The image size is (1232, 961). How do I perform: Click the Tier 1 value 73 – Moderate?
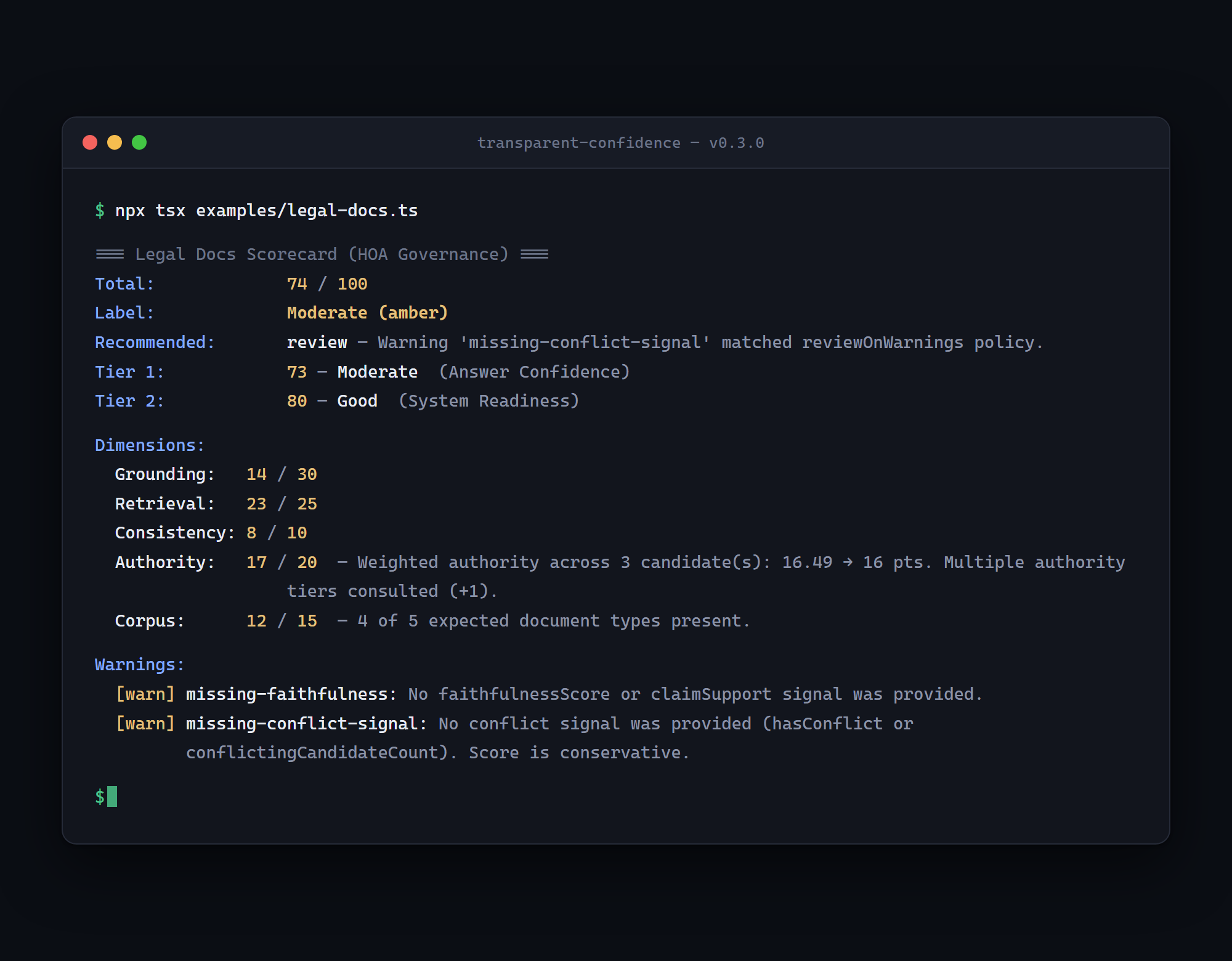coord(352,372)
